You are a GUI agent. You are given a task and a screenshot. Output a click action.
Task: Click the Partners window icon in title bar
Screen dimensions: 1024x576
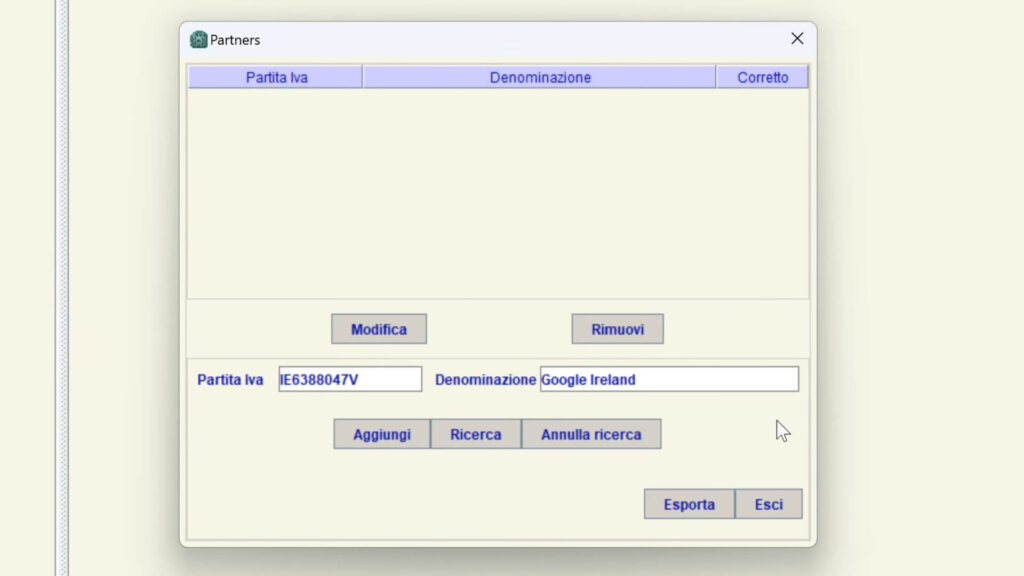coord(198,40)
